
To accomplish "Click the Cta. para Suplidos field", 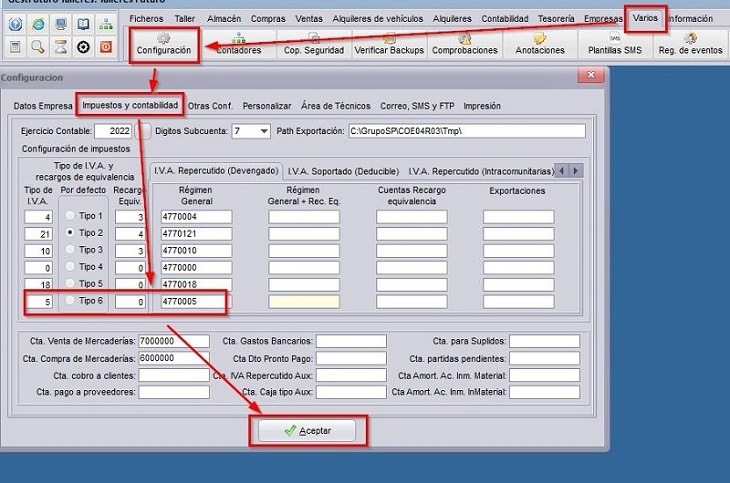I will pos(544,341).
